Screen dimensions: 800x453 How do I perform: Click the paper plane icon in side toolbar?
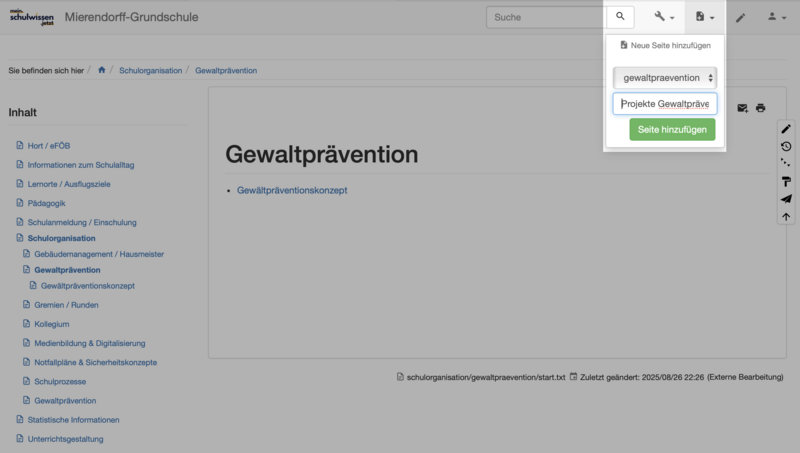(786, 198)
